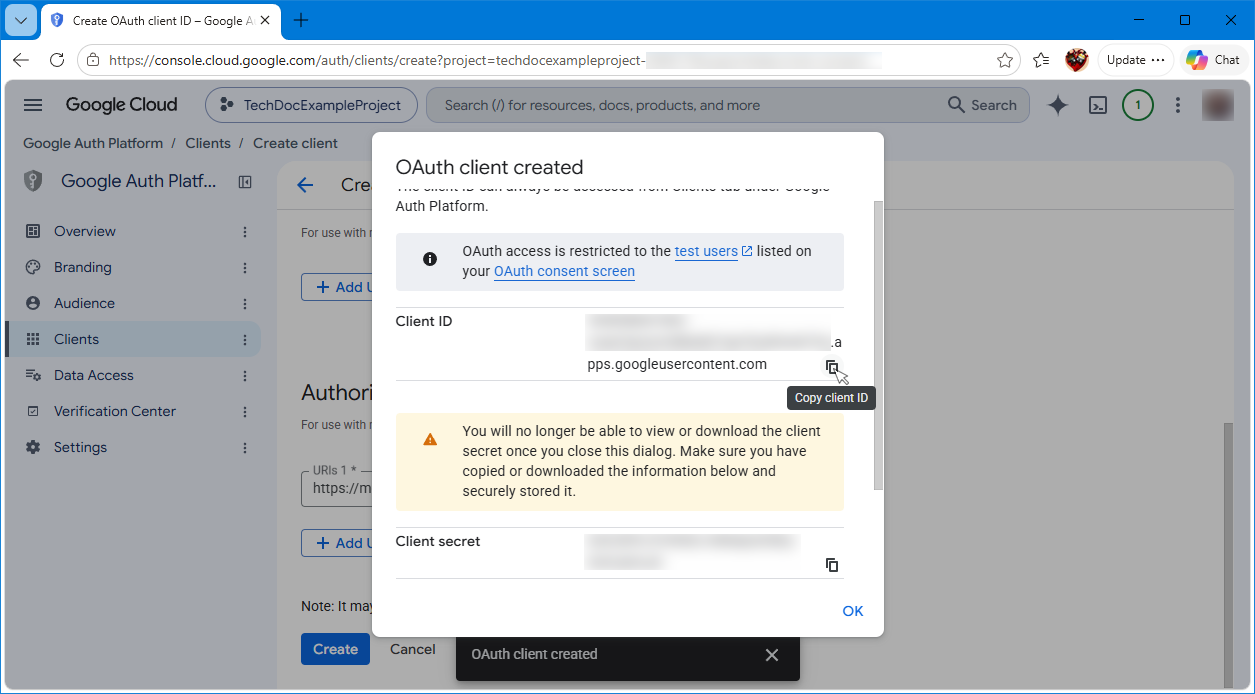Click the Cancel button
Image resolution: width=1255 pixels, height=694 pixels.
(412, 649)
